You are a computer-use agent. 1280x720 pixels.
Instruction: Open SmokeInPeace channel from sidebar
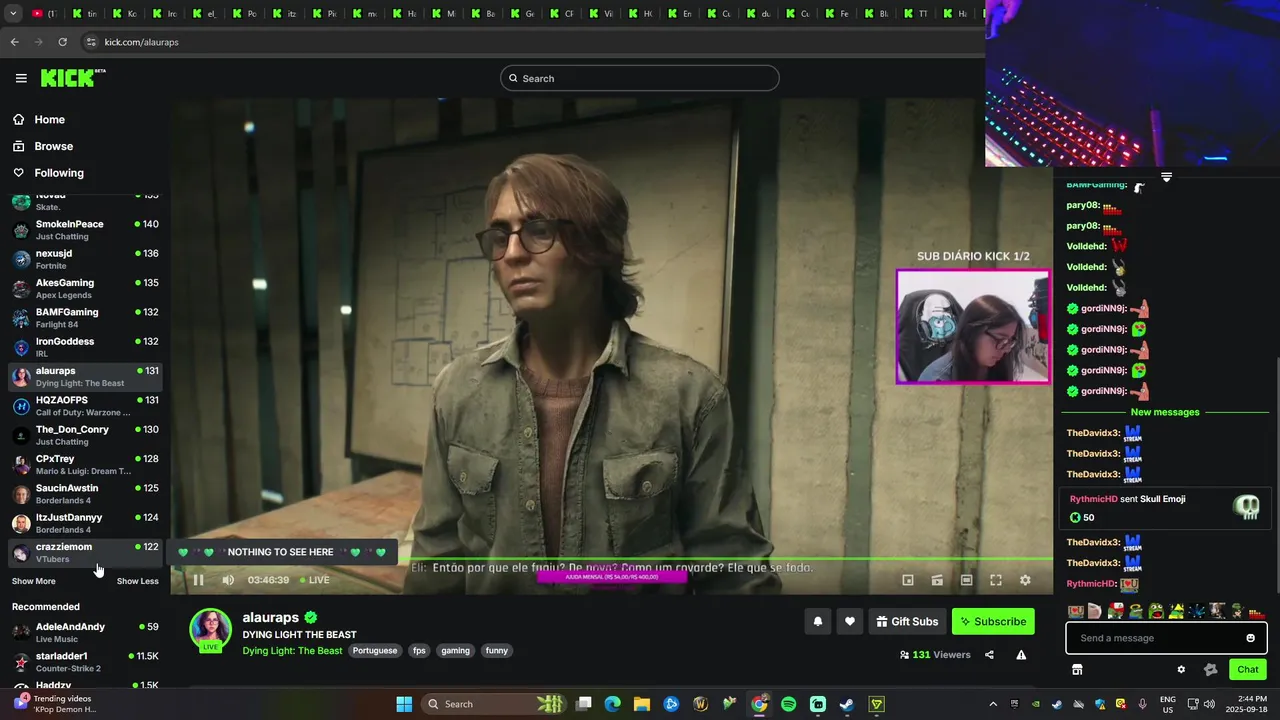pos(85,230)
